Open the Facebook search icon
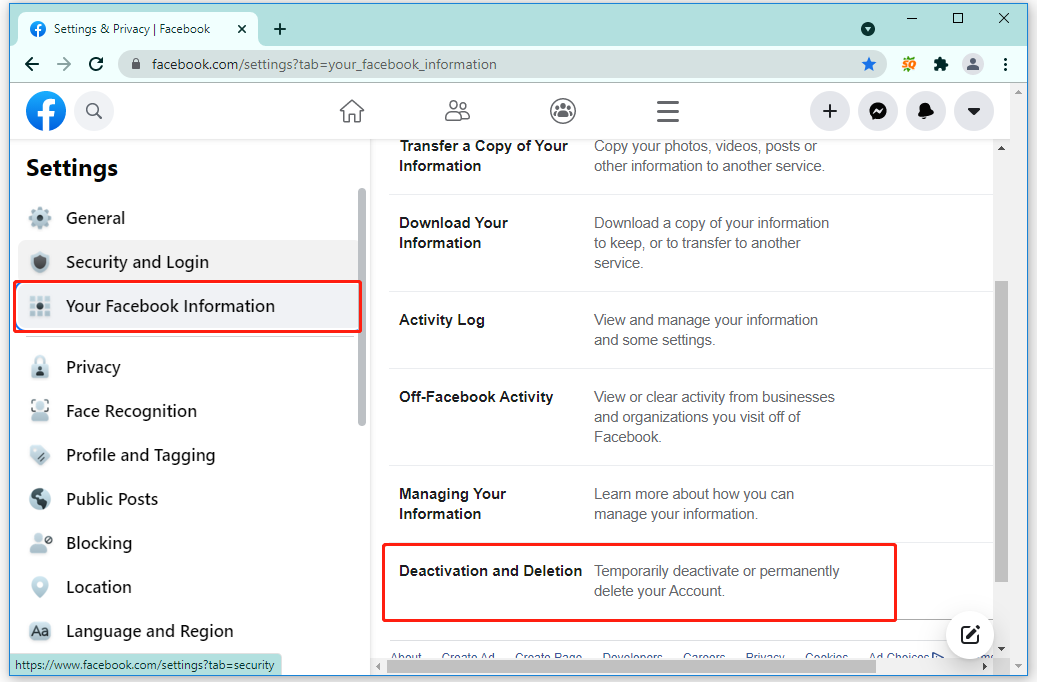This screenshot has height=682, width=1037. click(x=94, y=111)
